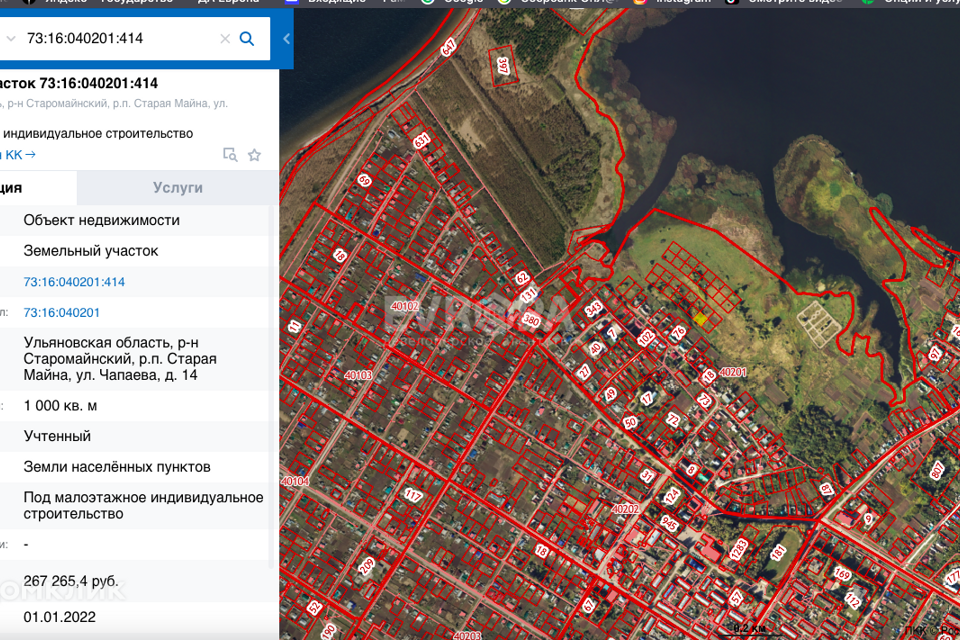Click the map parcel labeled 397
The image size is (960, 640).
click(x=503, y=68)
